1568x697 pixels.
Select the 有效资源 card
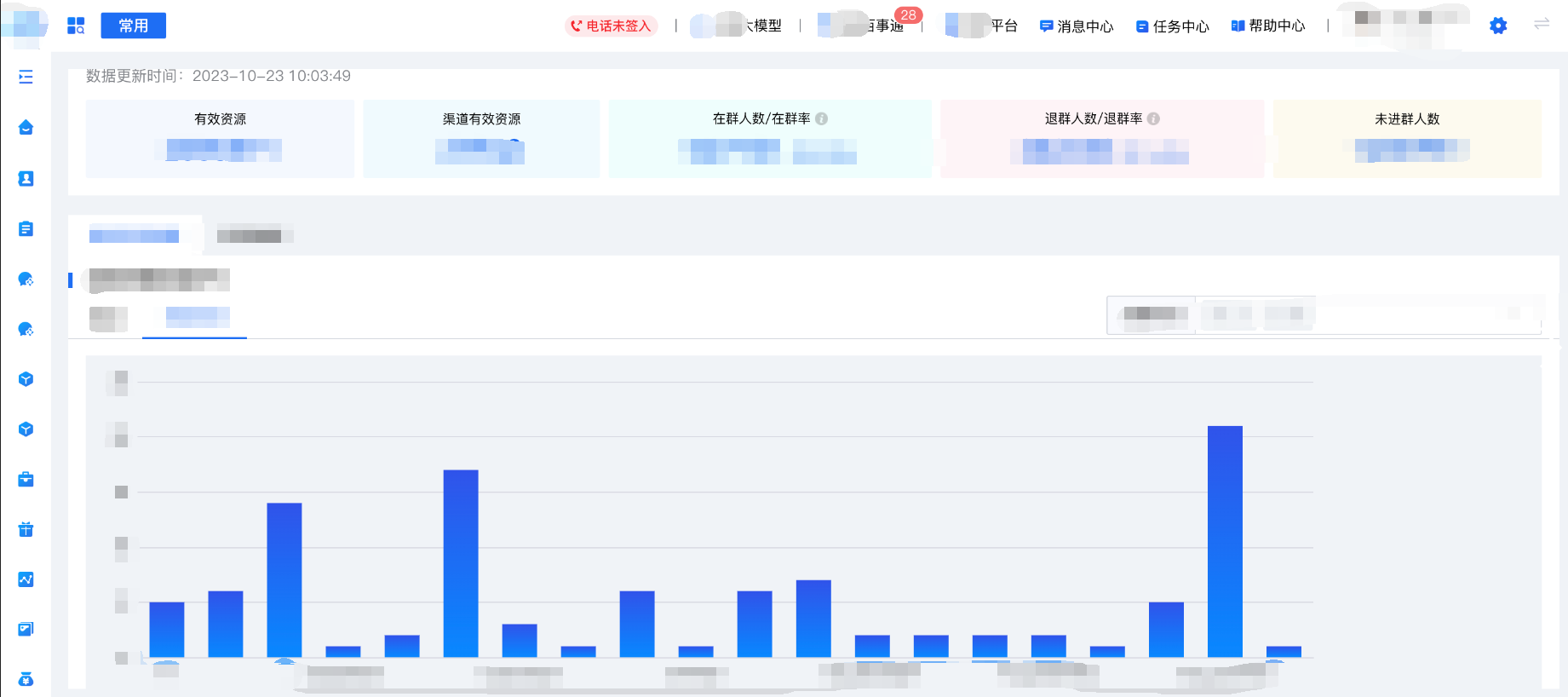point(220,139)
